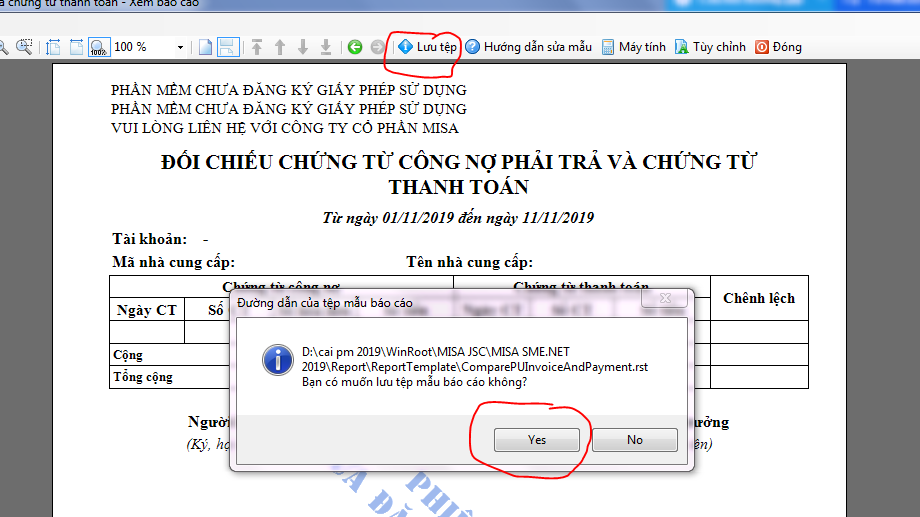Select fit page width icon
The image size is (920, 517).
(x=76, y=47)
